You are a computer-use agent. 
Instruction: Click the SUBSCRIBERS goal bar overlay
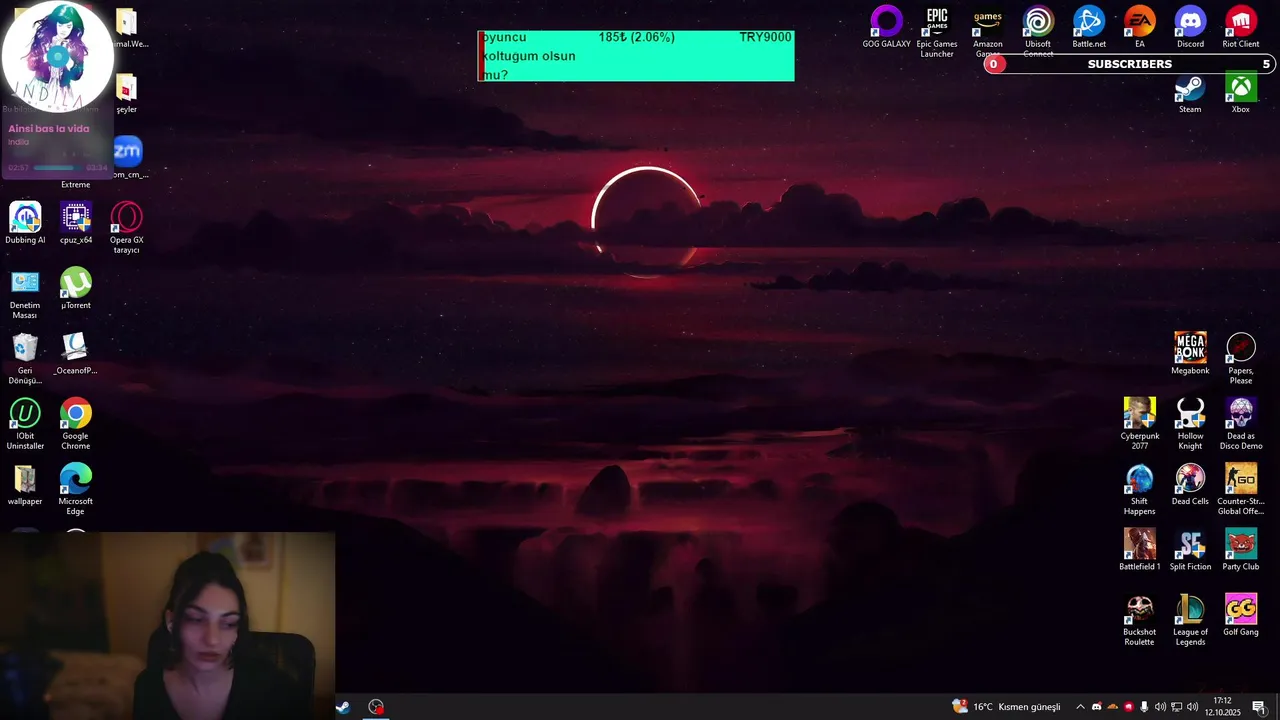pos(1129,64)
